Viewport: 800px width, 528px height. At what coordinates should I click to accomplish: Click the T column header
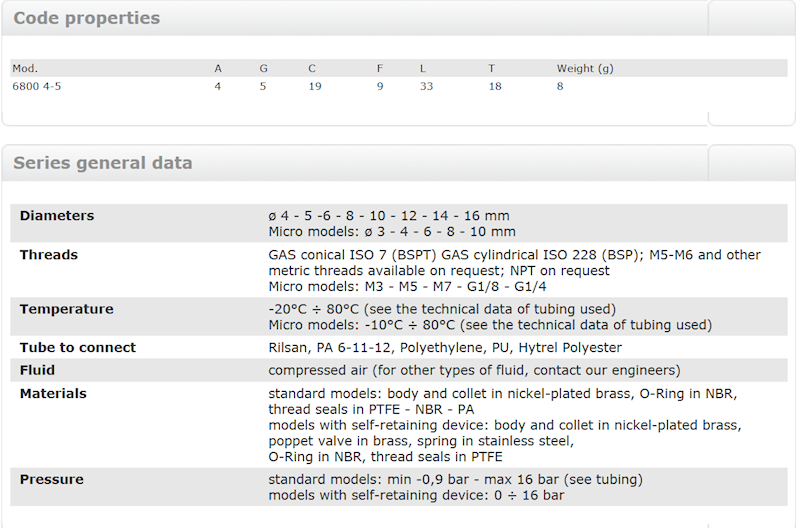(491, 68)
